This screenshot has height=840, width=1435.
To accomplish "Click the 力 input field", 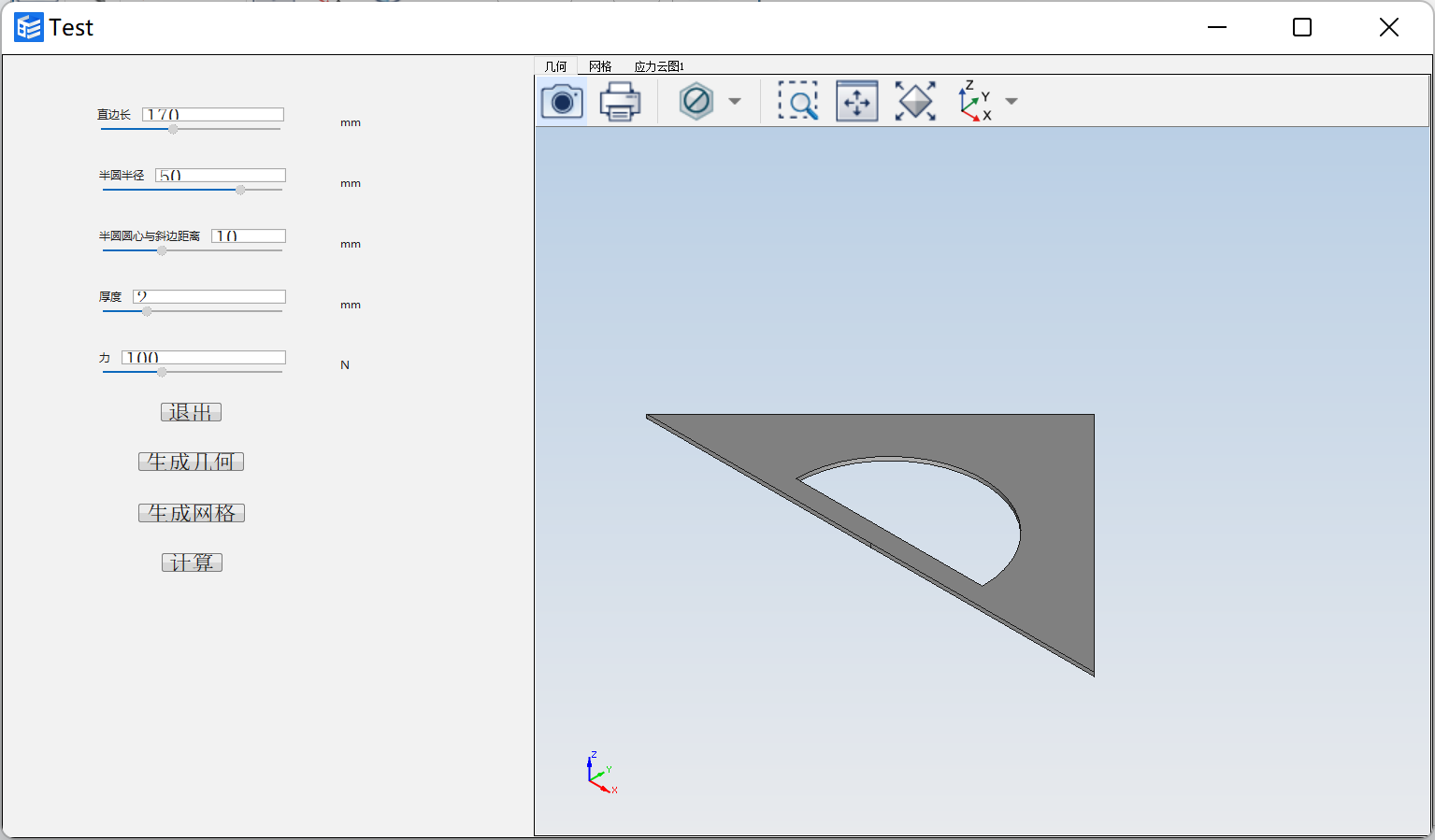I will point(204,357).
